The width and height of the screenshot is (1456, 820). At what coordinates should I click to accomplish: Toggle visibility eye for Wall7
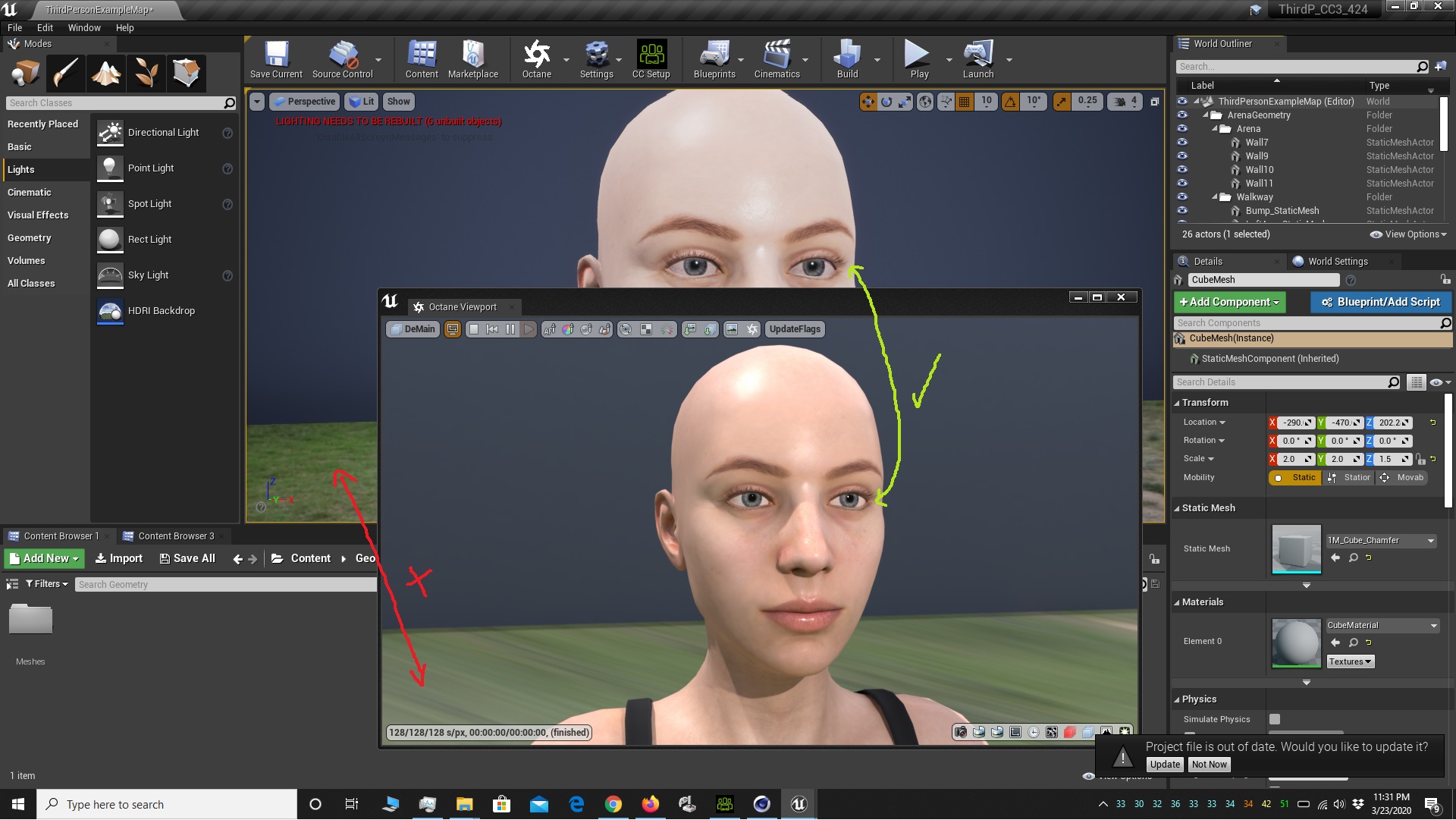1181,143
